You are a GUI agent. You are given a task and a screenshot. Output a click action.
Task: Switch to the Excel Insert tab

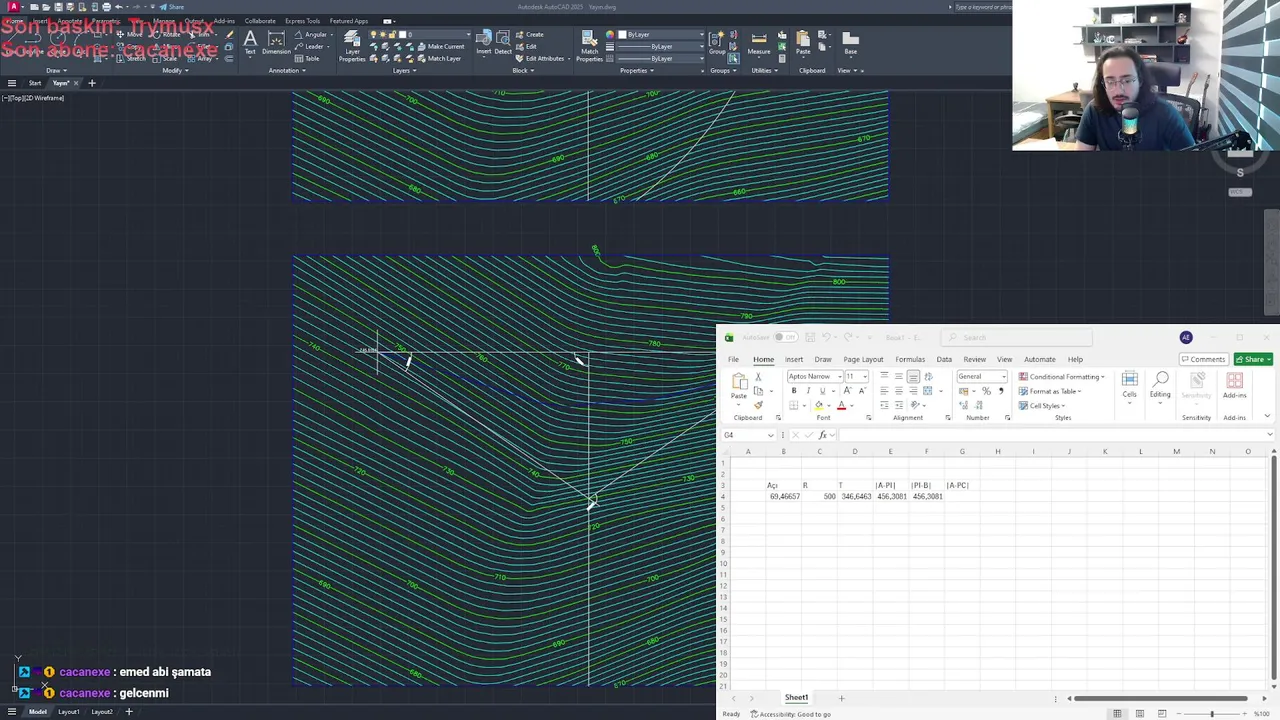(794, 359)
